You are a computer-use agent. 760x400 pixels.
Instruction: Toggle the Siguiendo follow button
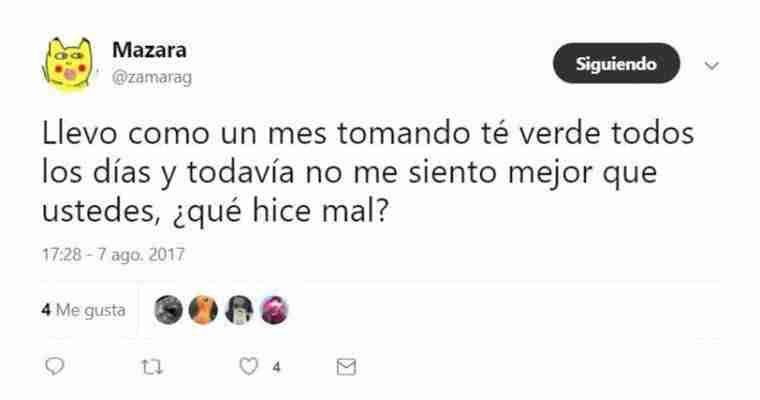coord(617,64)
